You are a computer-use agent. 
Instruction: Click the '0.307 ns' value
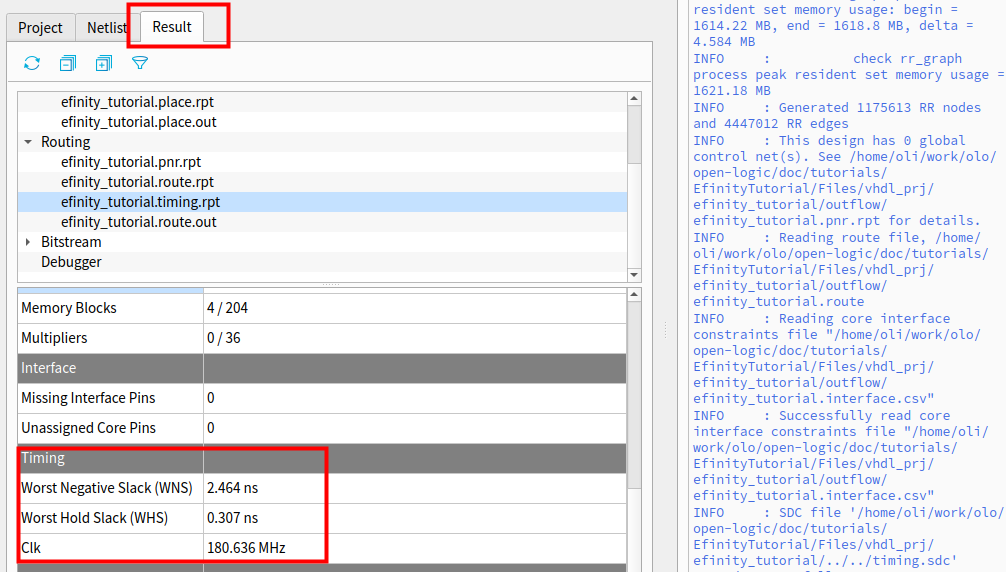click(232, 518)
